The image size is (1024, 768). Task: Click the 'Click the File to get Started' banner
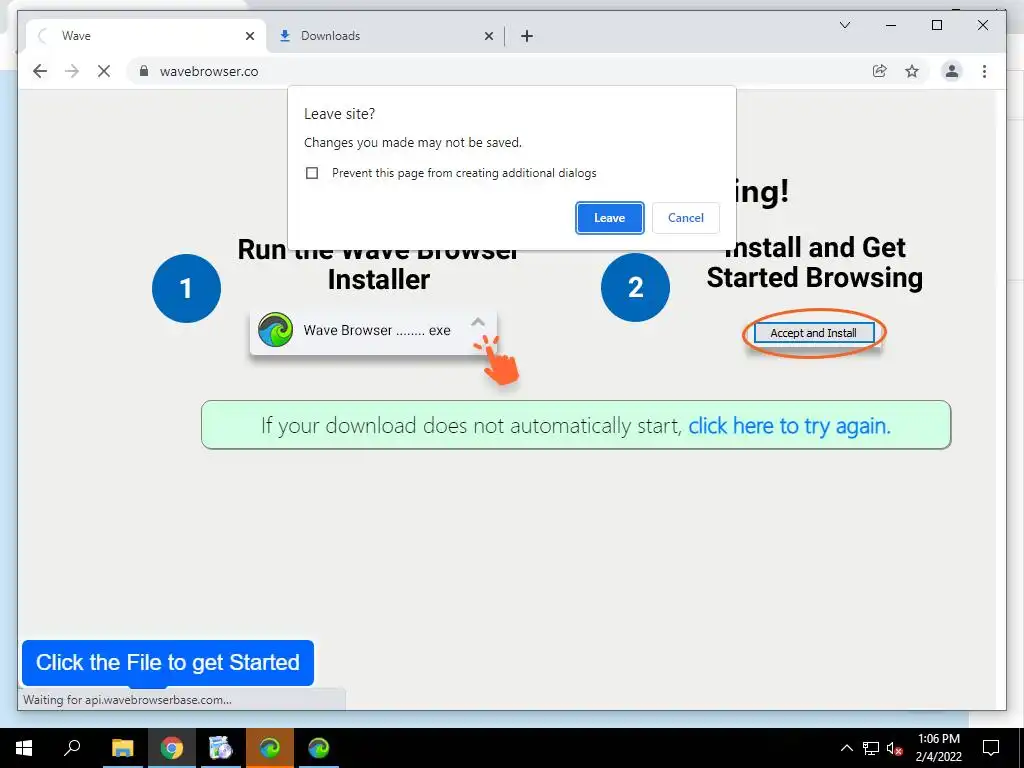tap(168, 663)
